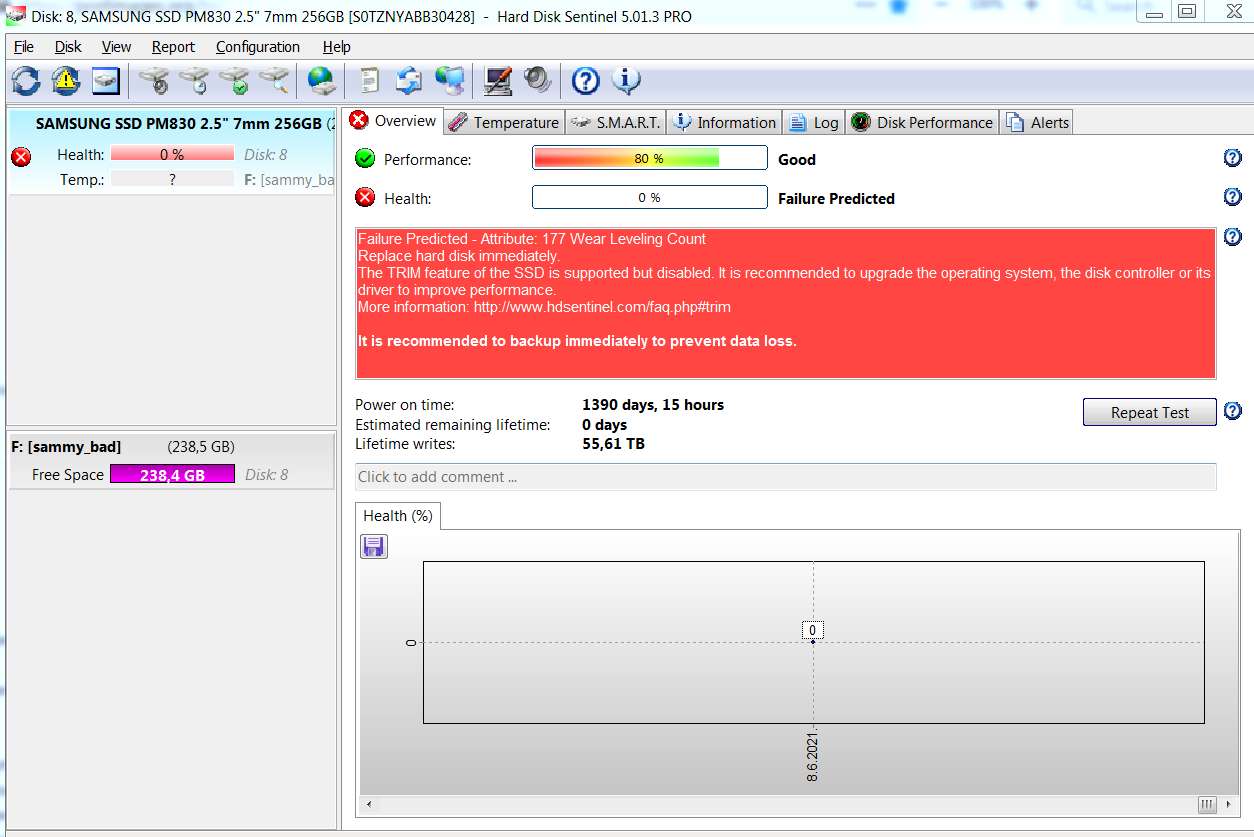Image resolution: width=1254 pixels, height=837 pixels.
Task: Click the blue question mark help icon
Action: click(585, 80)
